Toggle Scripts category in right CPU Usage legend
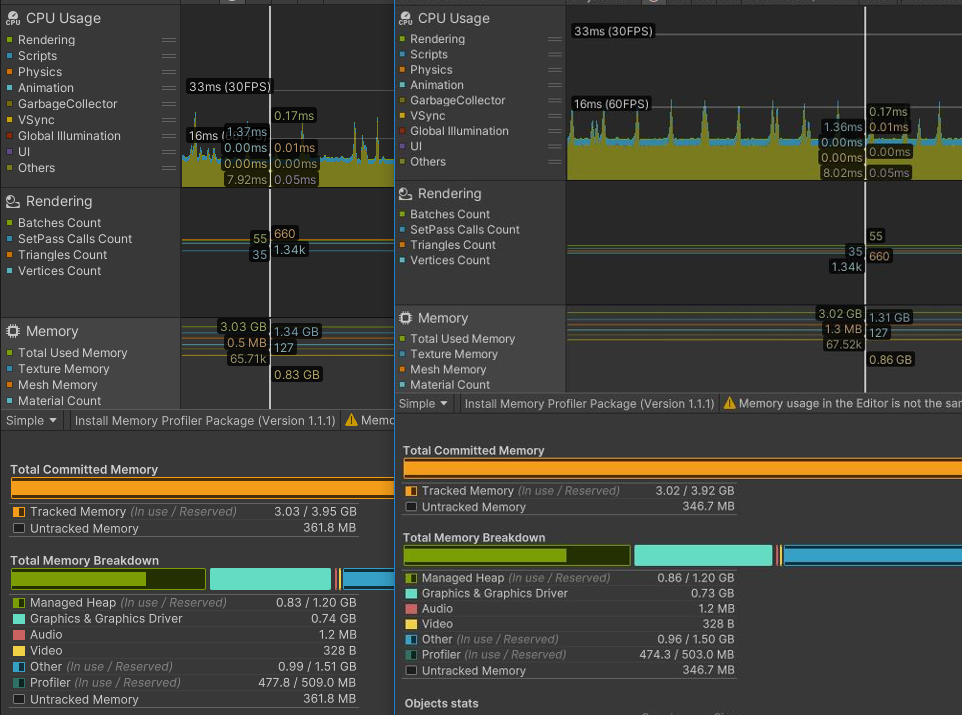Image resolution: width=962 pixels, height=715 pixels. click(x=428, y=55)
